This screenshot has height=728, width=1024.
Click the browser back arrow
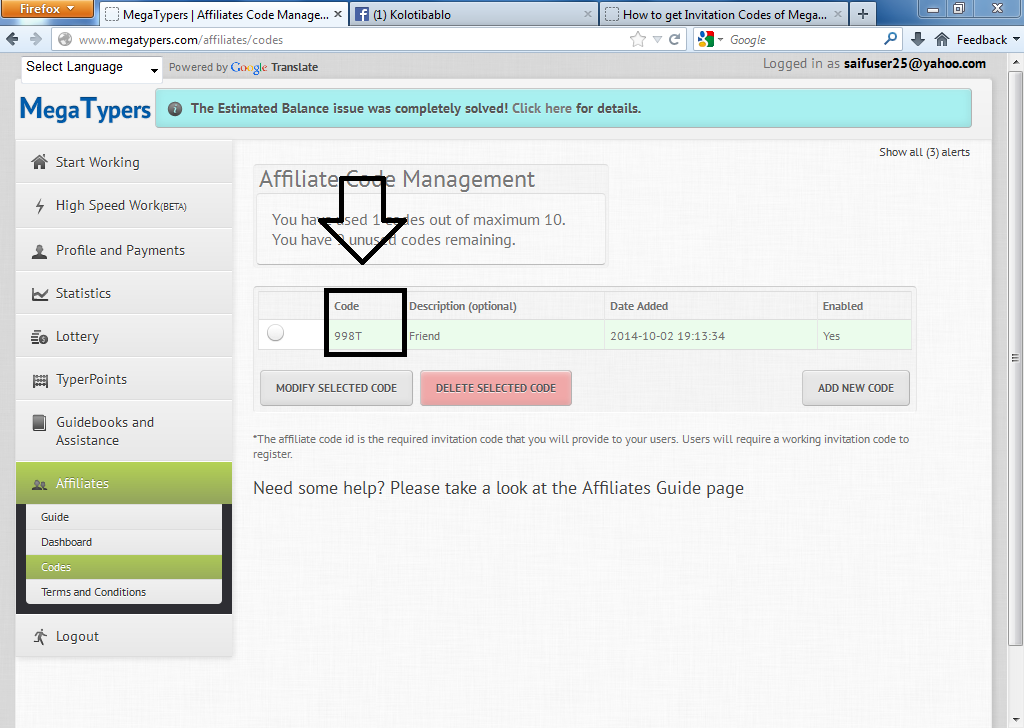click(x=12, y=40)
